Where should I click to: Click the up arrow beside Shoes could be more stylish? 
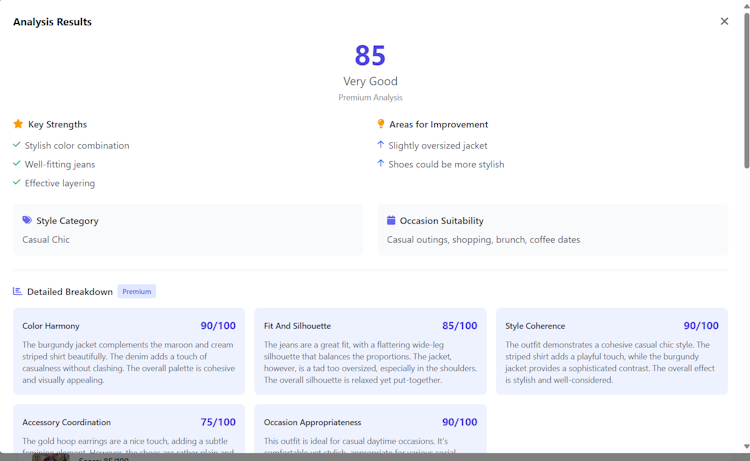(x=381, y=163)
